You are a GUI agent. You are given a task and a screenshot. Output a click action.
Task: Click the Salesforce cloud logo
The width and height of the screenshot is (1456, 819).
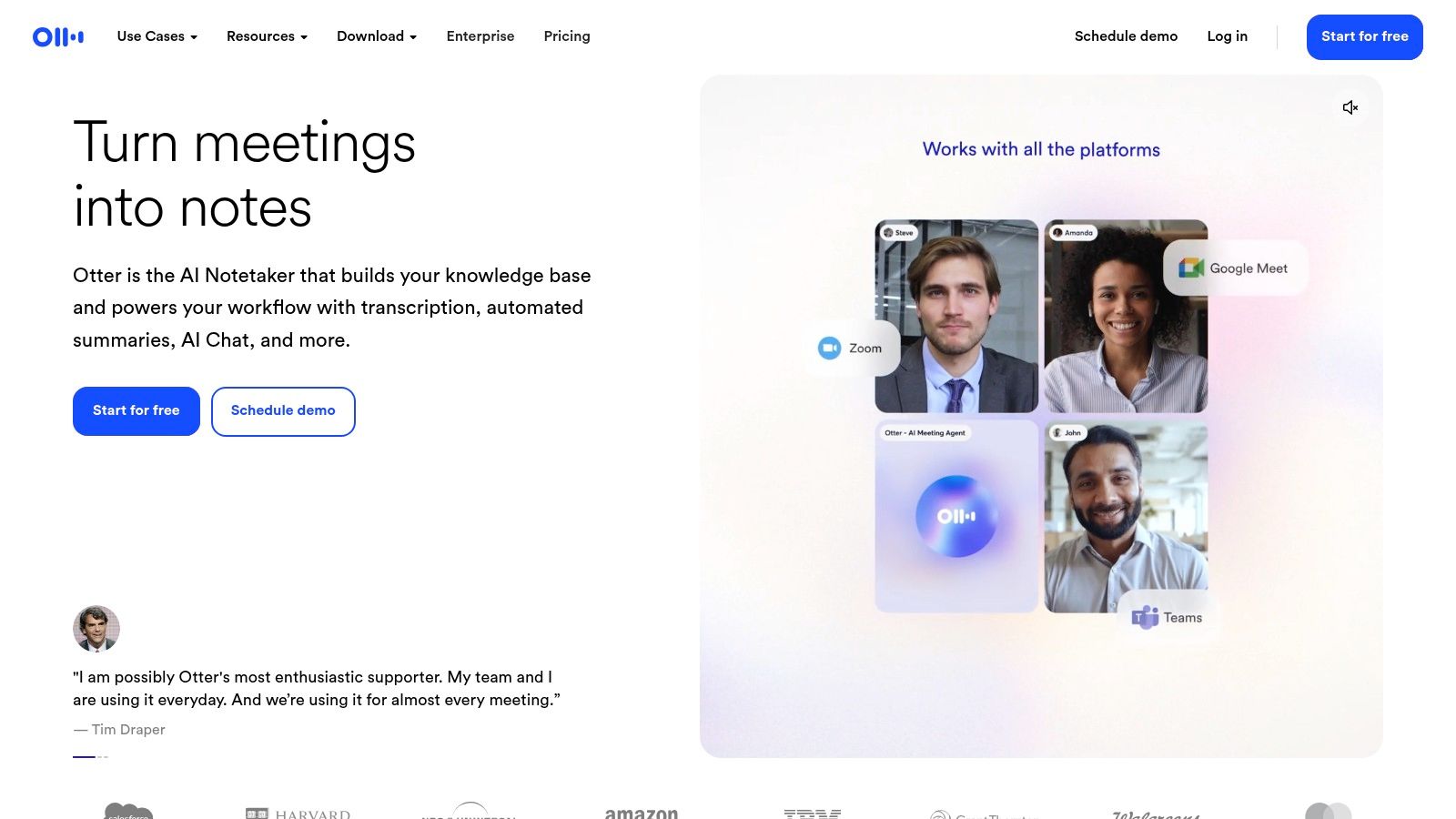[128, 811]
